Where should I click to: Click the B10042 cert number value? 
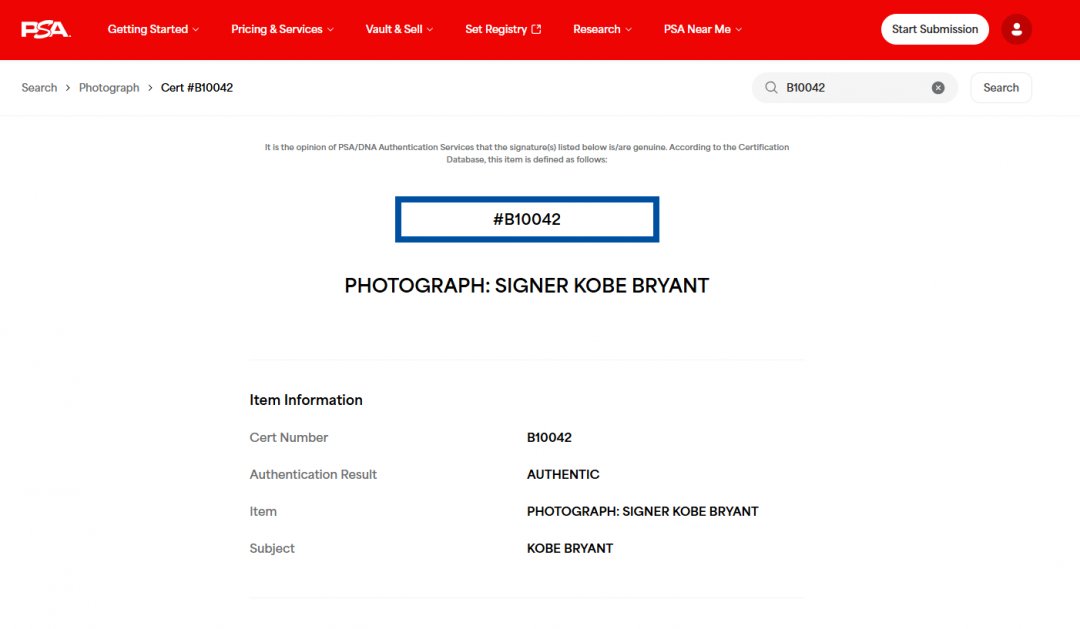[x=549, y=437]
